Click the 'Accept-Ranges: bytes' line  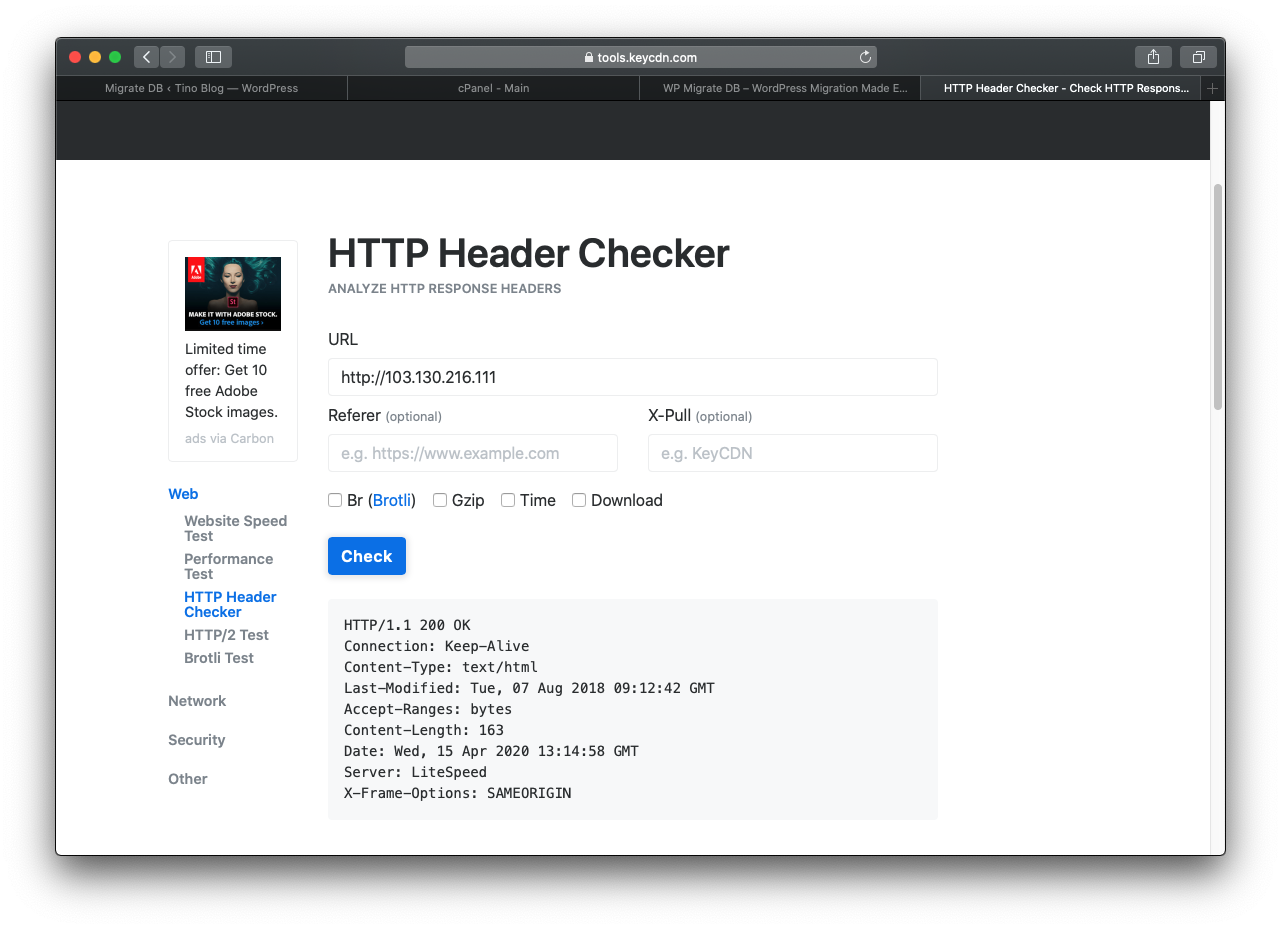point(428,709)
